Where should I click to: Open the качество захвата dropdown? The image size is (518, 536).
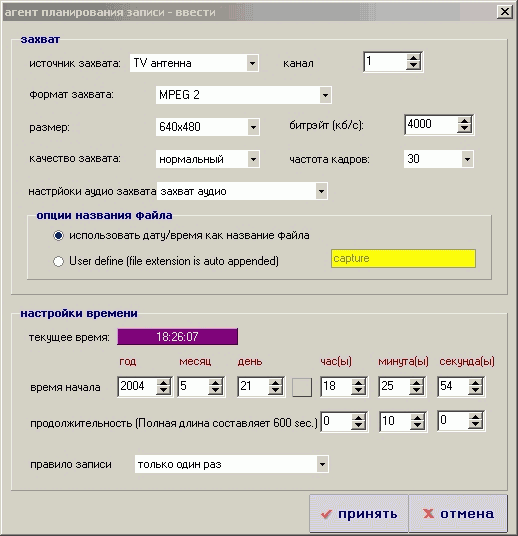point(253,159)
